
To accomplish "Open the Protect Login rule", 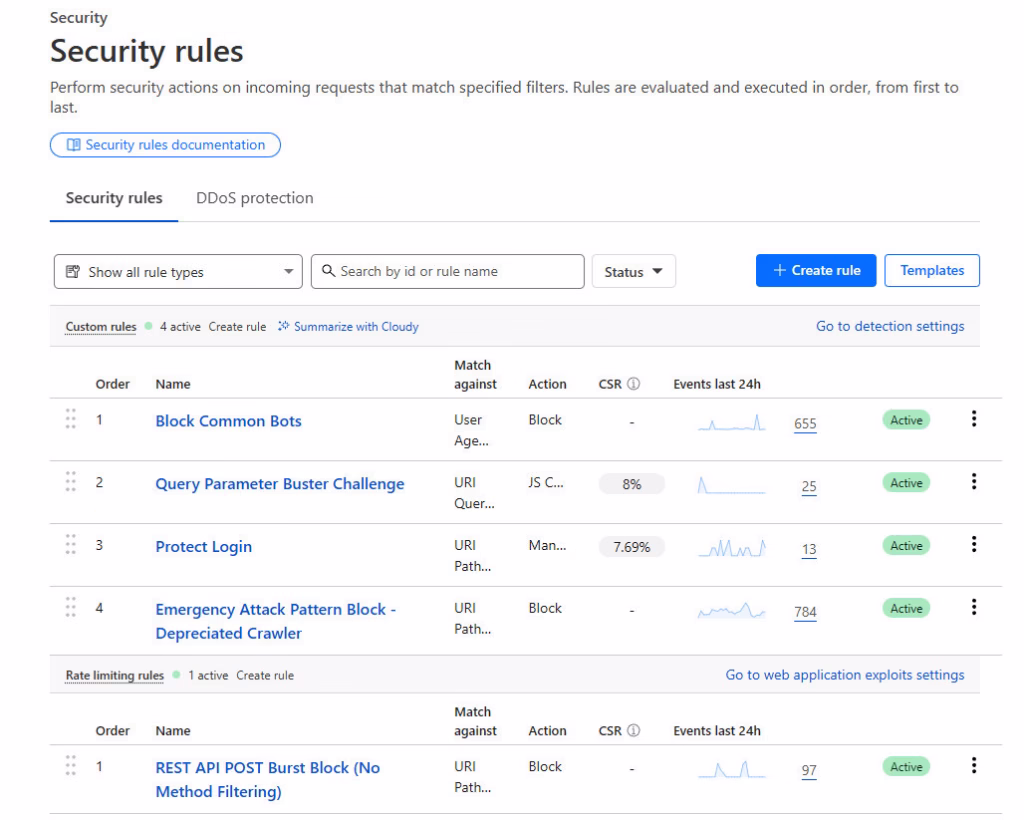I will click(x=203, y=546).
